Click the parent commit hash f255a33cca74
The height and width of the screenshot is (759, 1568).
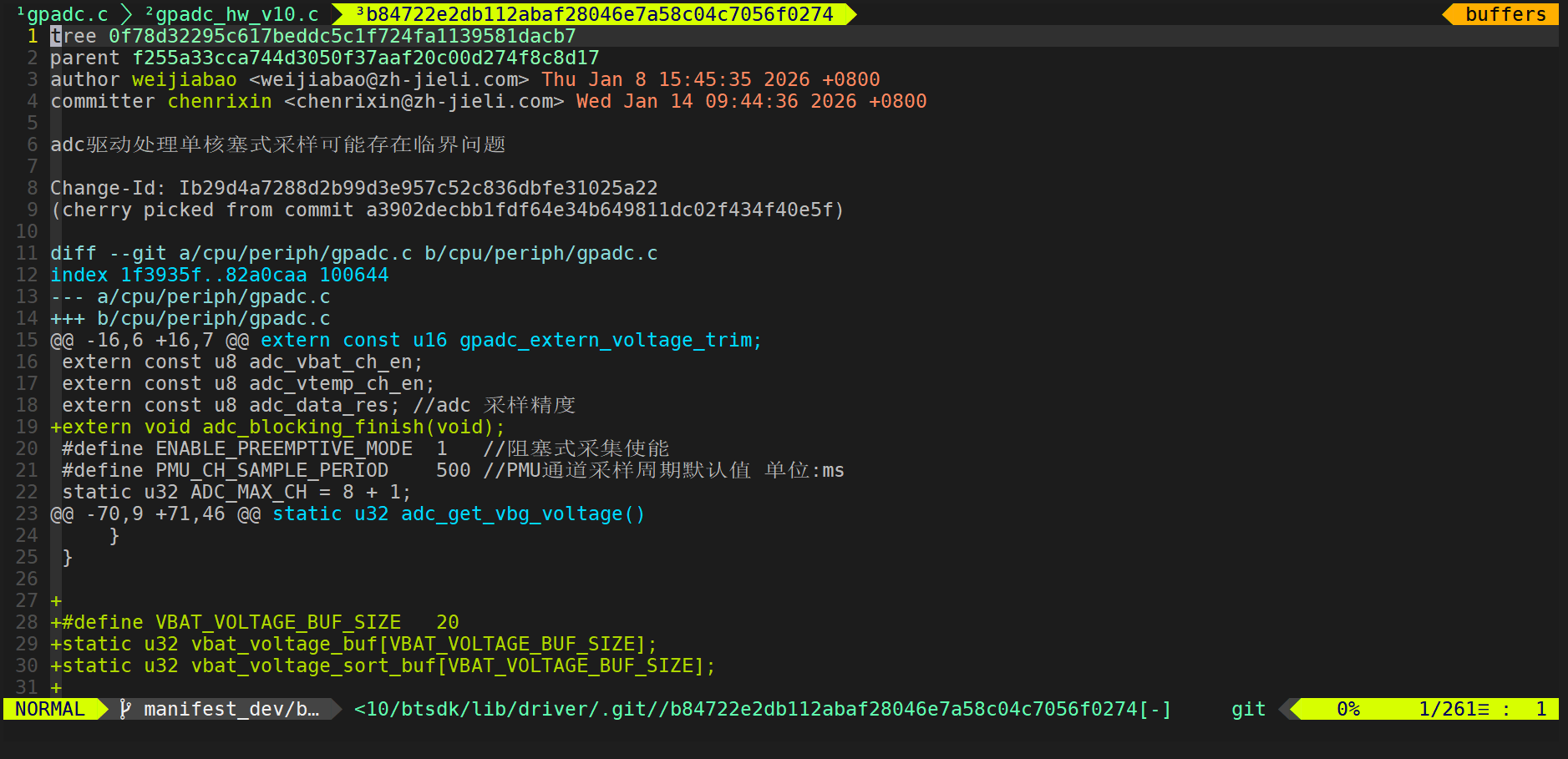[x=366, y=58]
